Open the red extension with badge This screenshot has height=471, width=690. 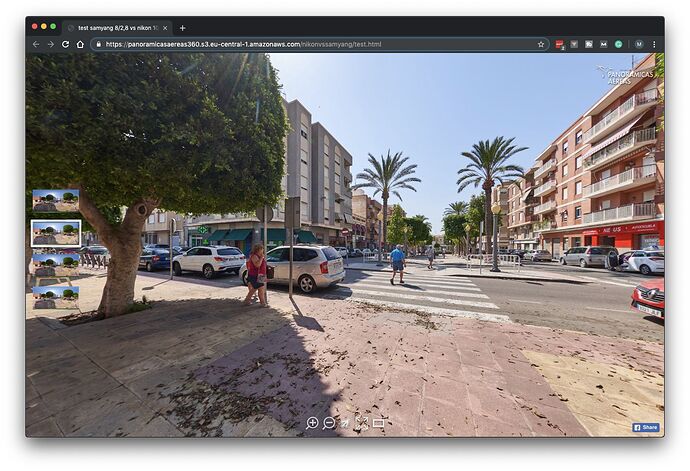tap(560, 44)
